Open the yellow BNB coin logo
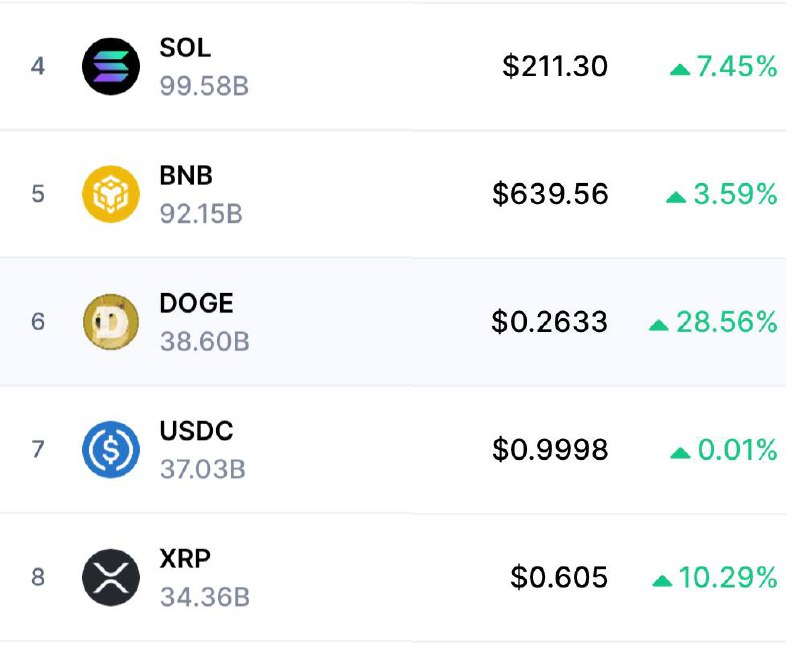Viewport: 800px width, 655px height. 111,194
